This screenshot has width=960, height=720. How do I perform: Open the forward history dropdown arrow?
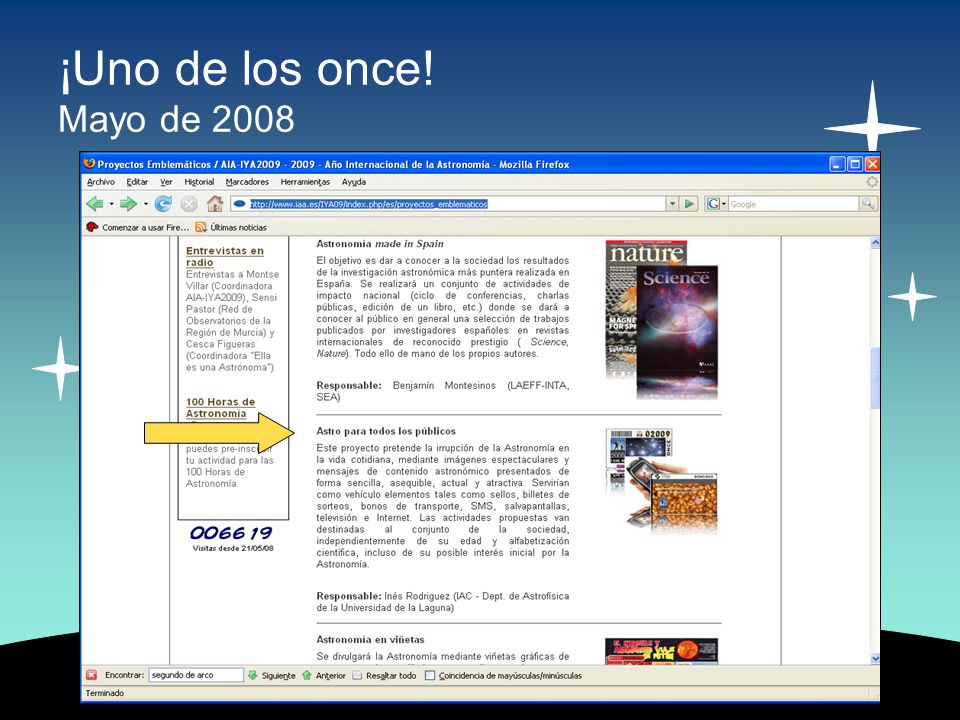(145, 204)
